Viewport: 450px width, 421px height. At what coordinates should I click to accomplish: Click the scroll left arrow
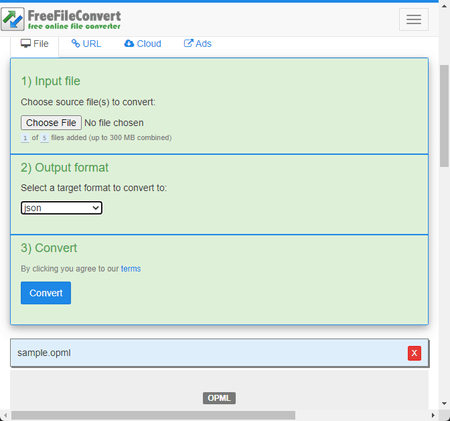pos(5,415)
